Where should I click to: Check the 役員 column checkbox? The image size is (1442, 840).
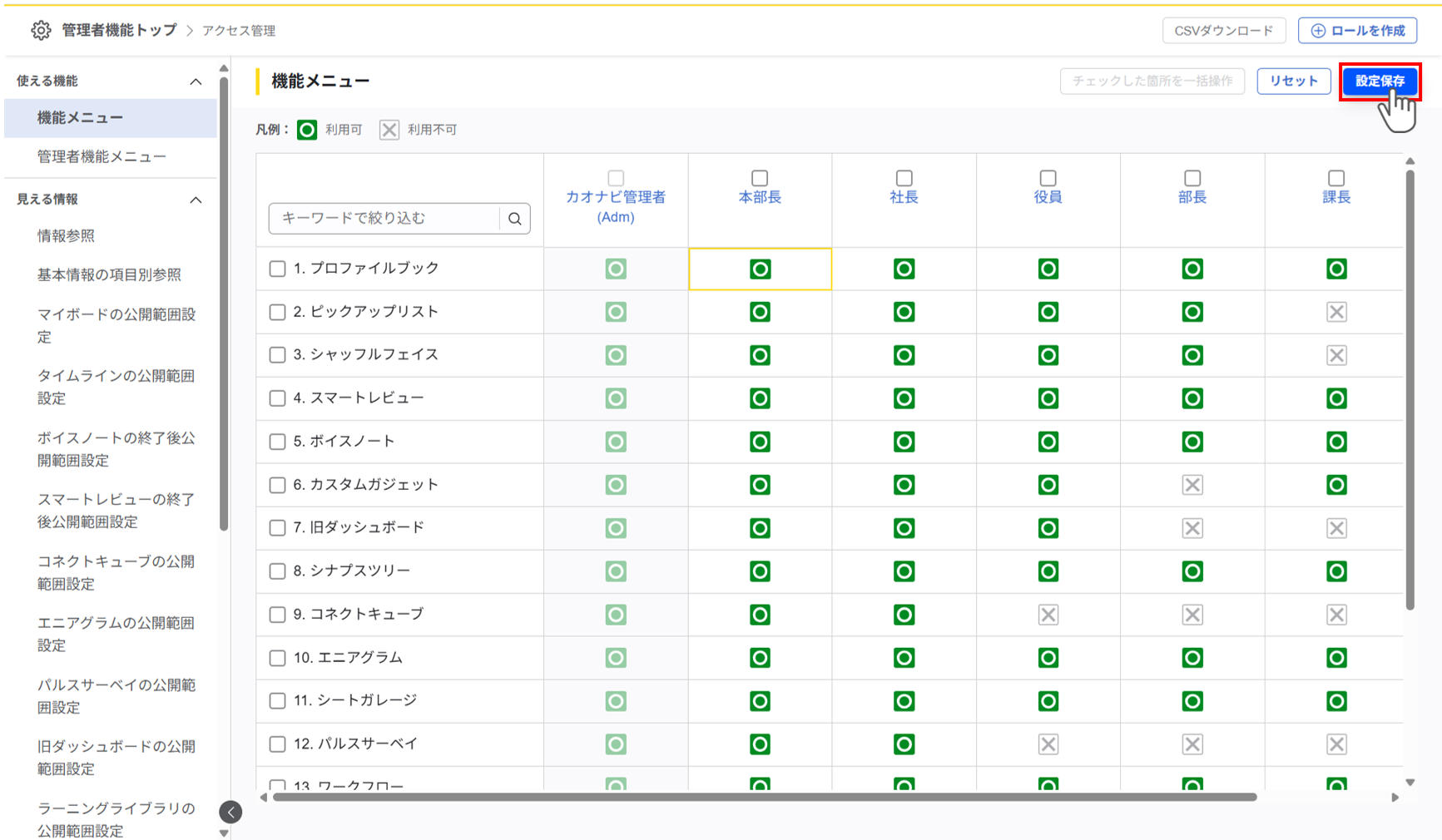[x=1048, y=178]
